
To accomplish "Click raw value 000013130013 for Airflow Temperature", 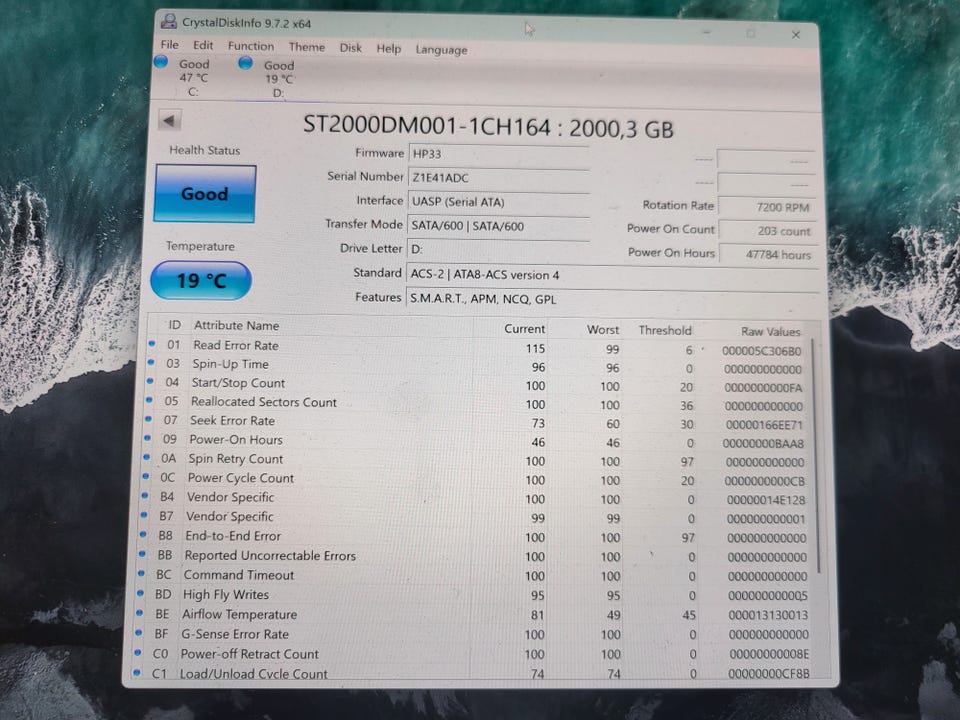I will pyautogui.click(x=768, y=615).
